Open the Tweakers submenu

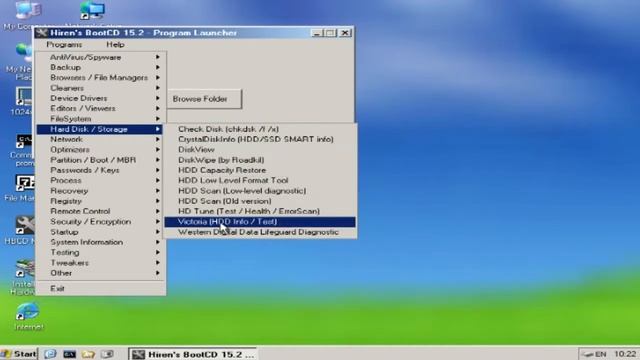pos(101,263)
